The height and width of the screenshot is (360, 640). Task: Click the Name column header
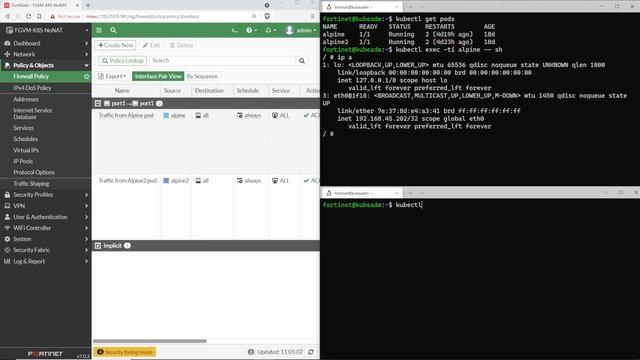tap(122, 91)
